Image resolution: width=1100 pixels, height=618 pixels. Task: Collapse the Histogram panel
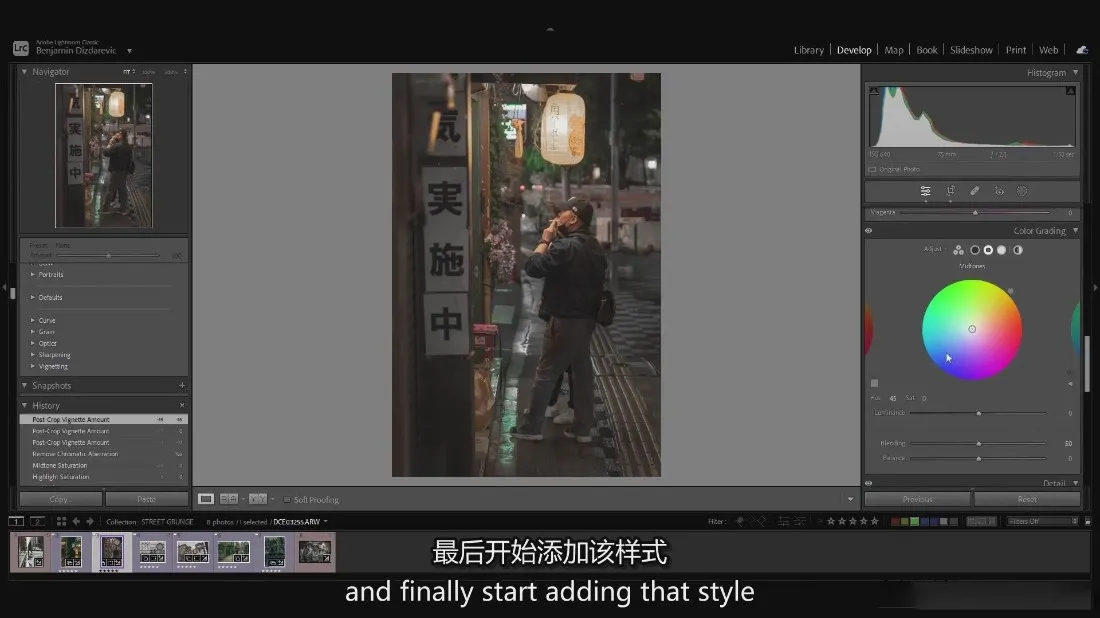[x=1075, y=72]
